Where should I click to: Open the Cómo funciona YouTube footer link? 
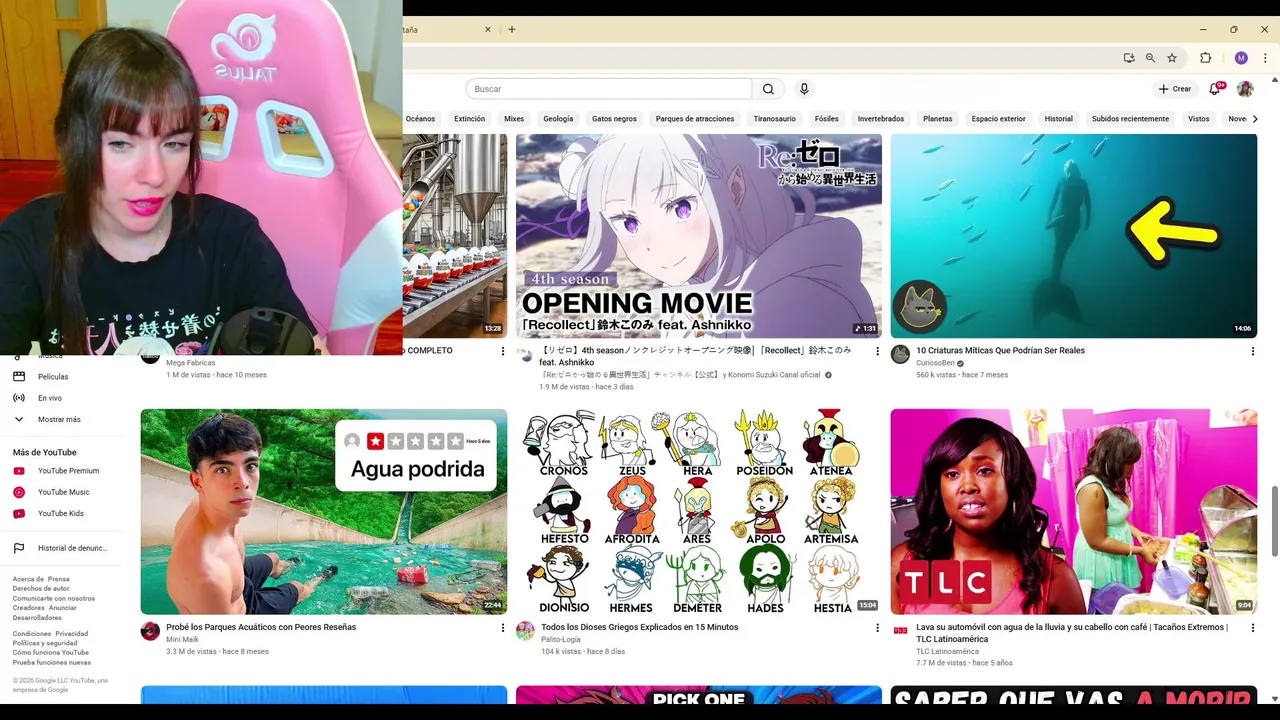(x=51, y=652)
